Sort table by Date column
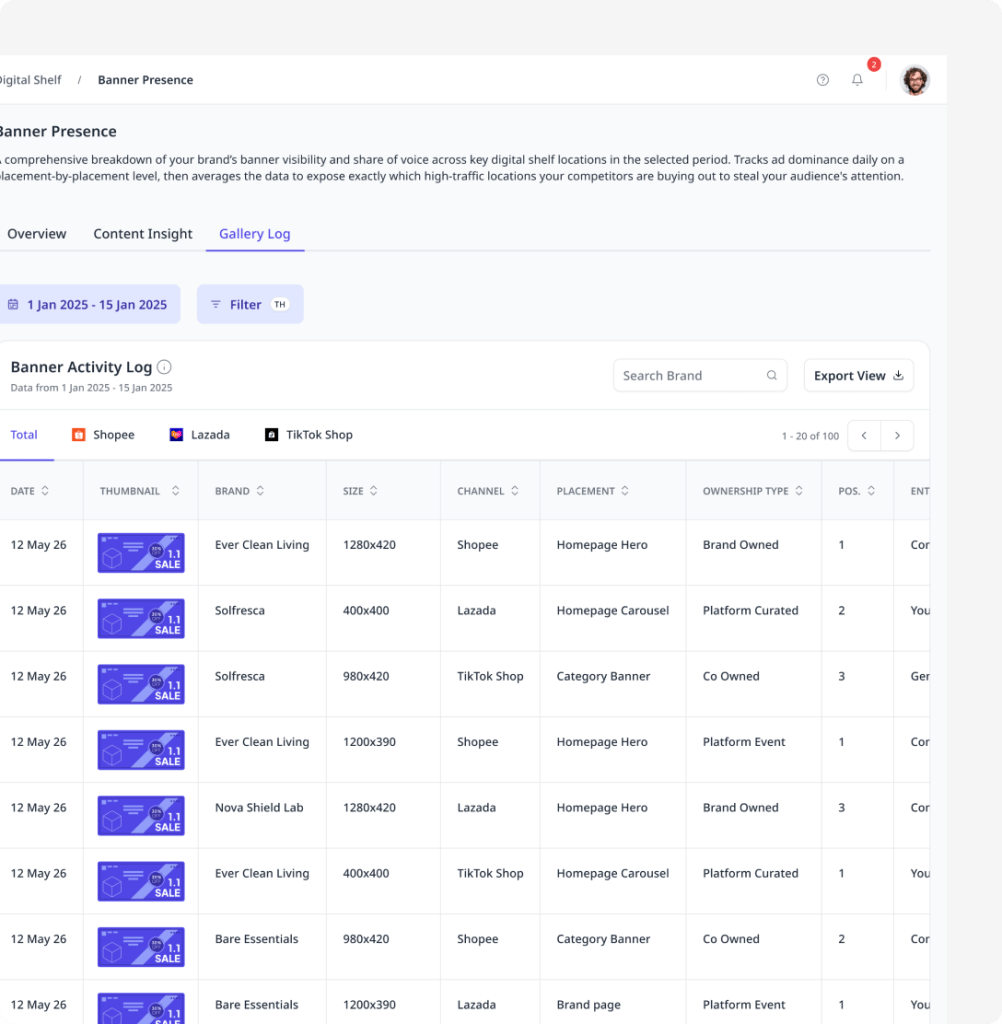1002x1024 pixels. [x=45, y=491]
